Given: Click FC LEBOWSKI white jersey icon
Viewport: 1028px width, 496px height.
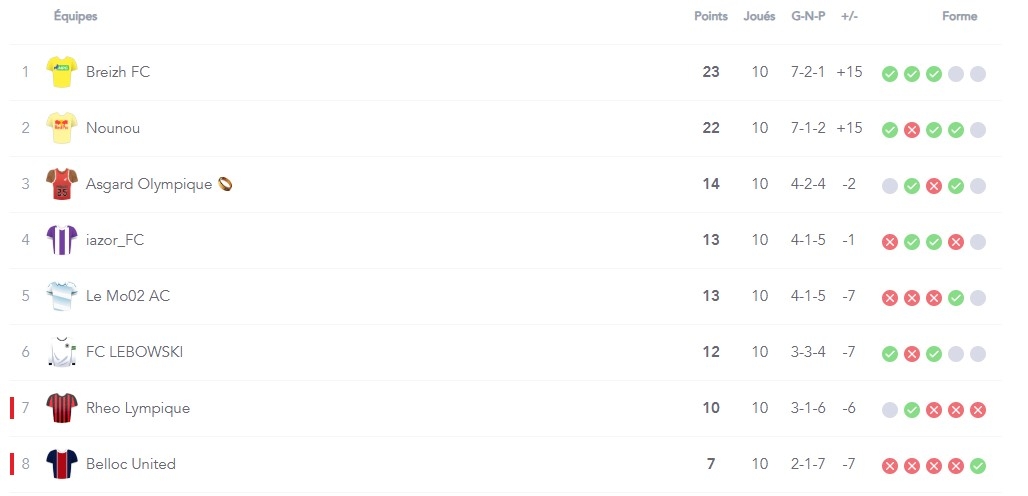Looking at the screenshot, I should coord(62,353).
